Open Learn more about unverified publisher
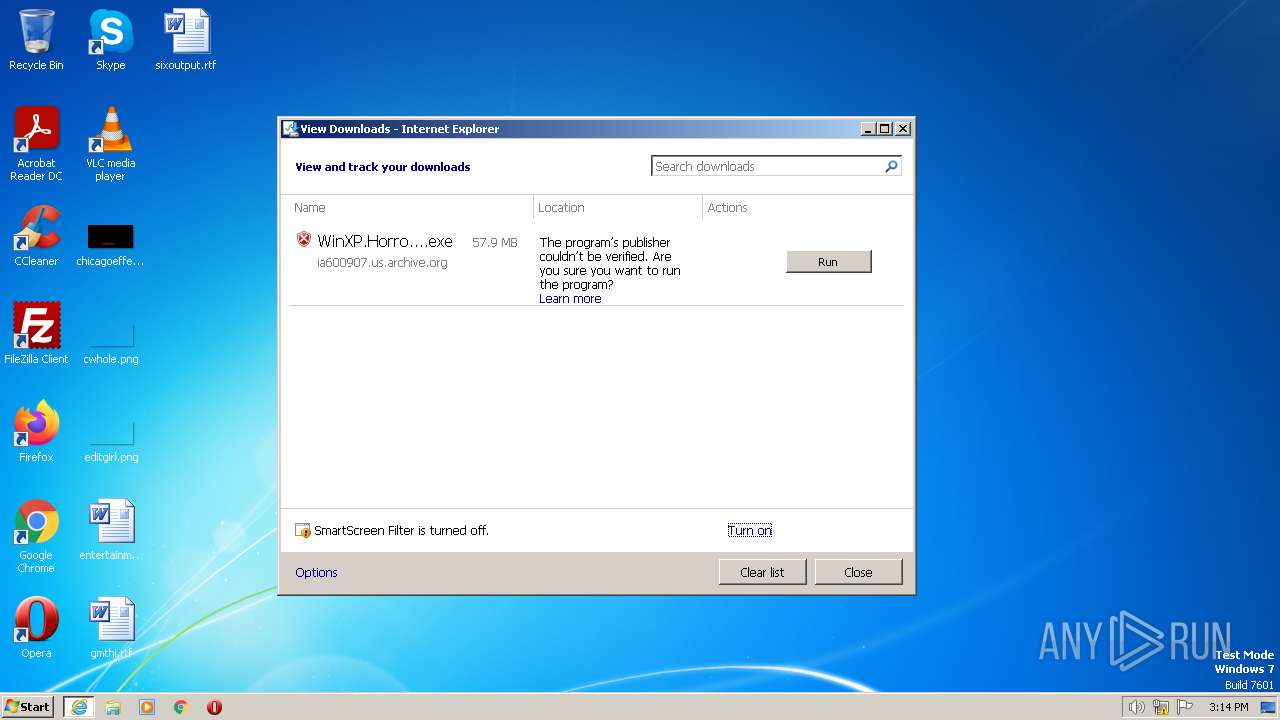 pos(570,299)
